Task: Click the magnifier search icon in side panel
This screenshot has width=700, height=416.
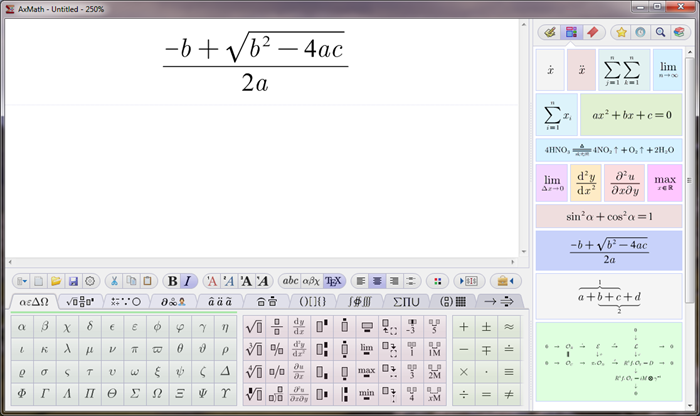Action: [x=660, y=32]
